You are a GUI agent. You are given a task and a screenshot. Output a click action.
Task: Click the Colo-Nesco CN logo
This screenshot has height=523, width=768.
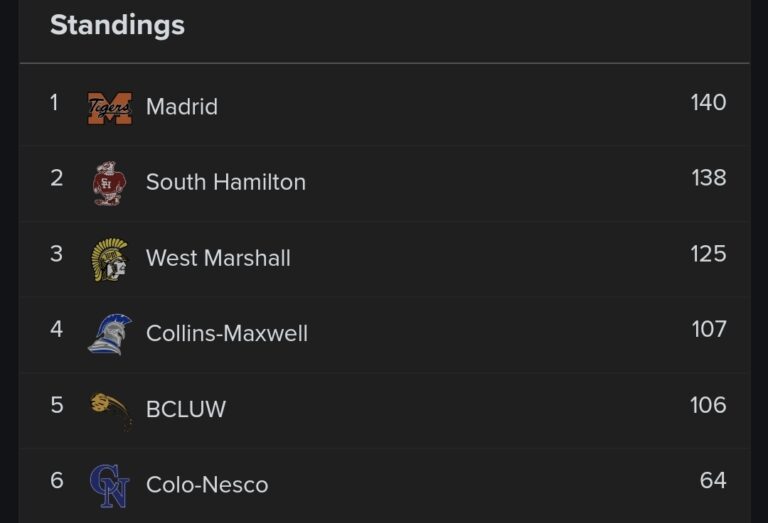click(109, 485)
